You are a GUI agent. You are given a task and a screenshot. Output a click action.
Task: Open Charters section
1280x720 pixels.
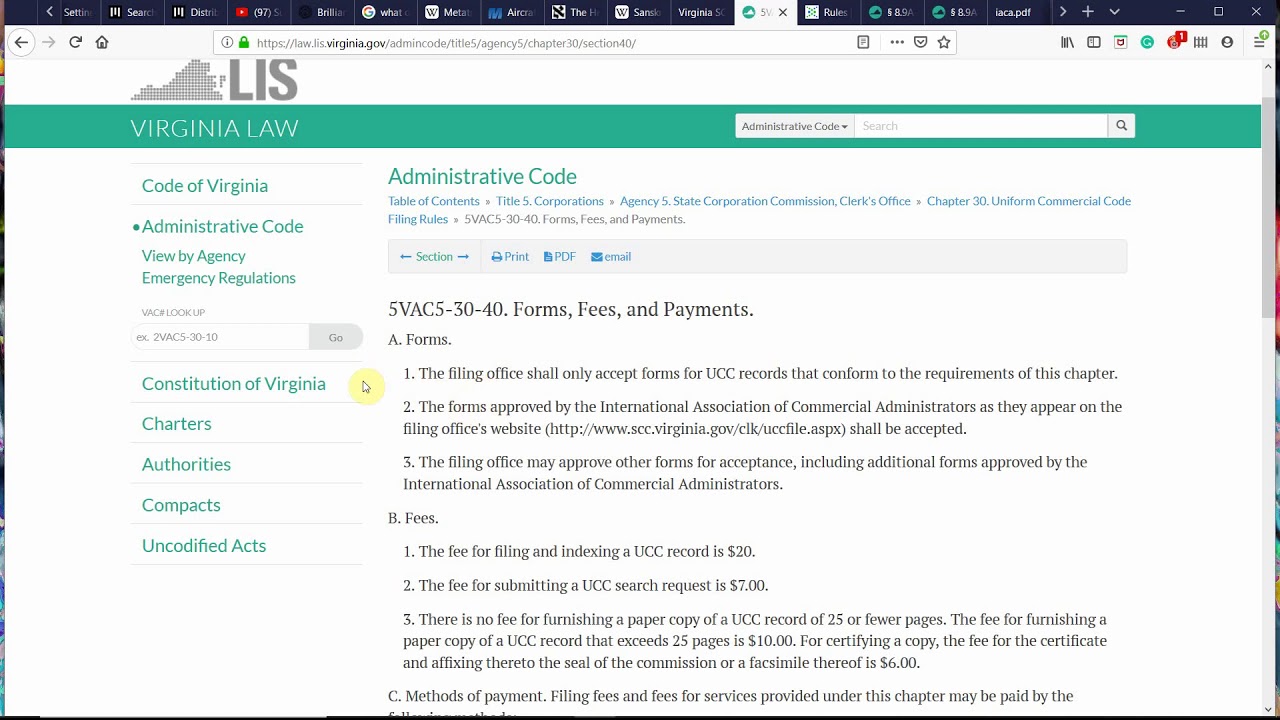point(176,424)
